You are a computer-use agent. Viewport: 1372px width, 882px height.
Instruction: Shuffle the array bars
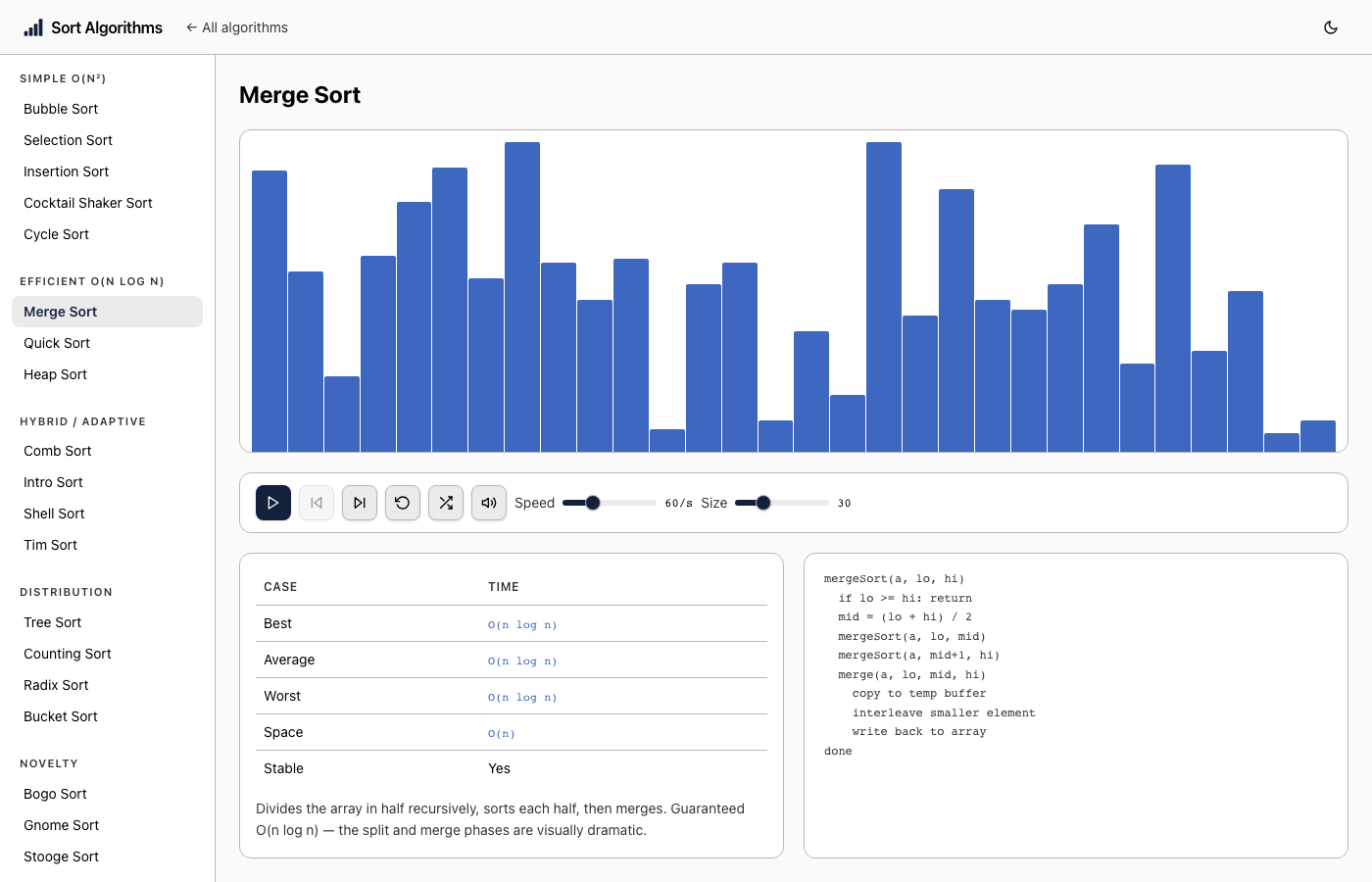[446, 503]
